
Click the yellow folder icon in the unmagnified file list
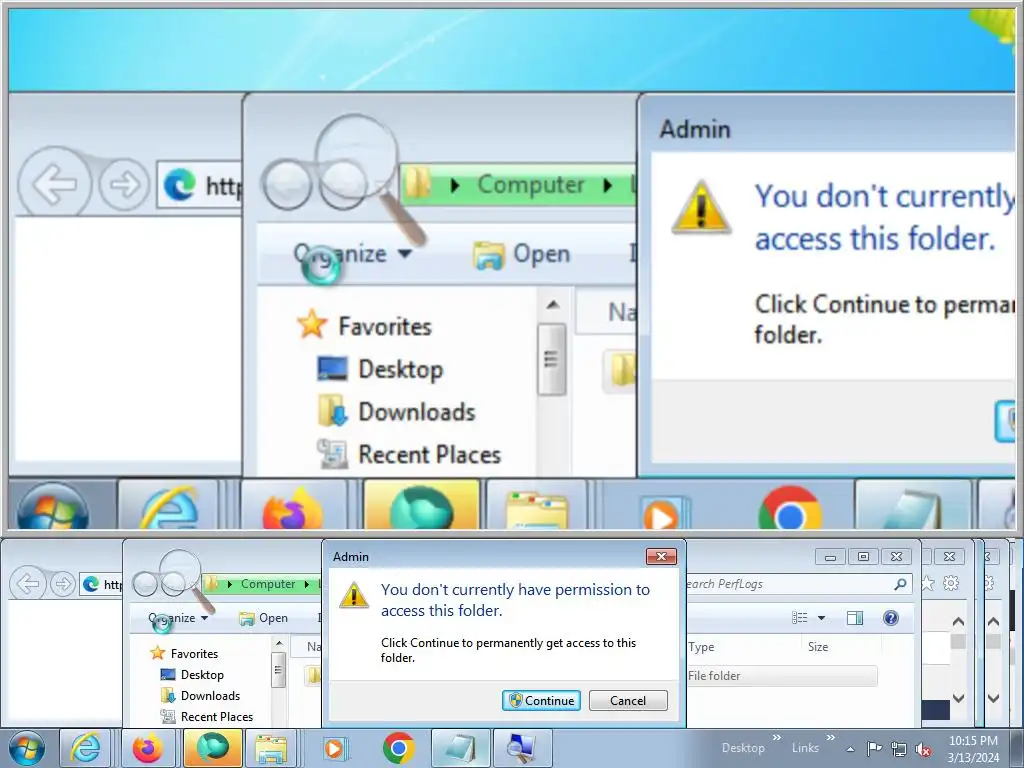(x=313, y=675)
